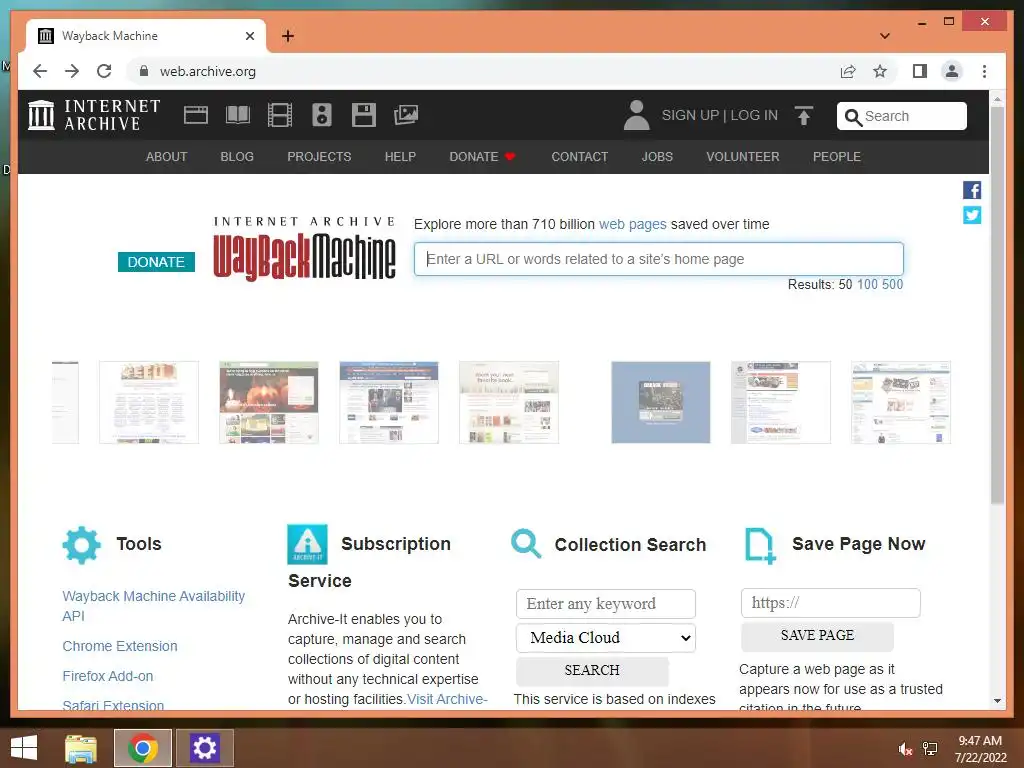This screenshot has width=1024, height=768.
Task: Click the Tools gear icon
Action: 82,545
